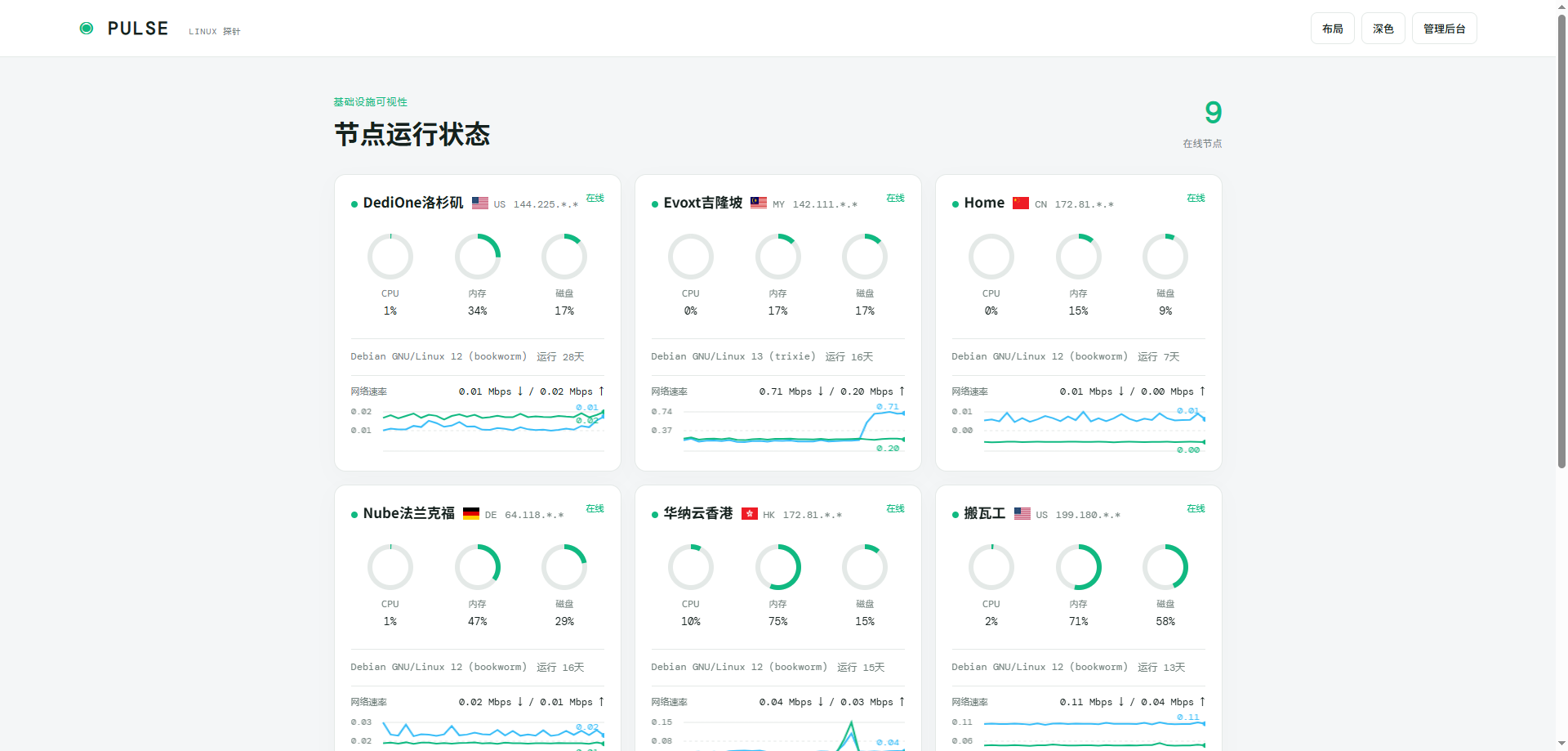Click Evoxt吉隆坡 'Debian GNU/Linux 13 (trixie)' text

coord(733,356)
